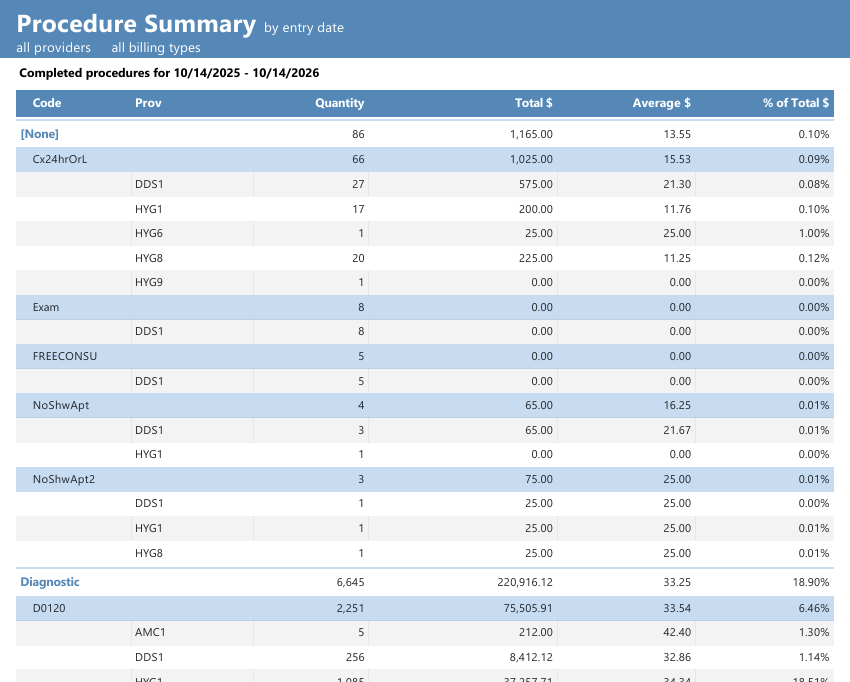
Task: Open the [None] category group
Action: click(x=40, y=134)
